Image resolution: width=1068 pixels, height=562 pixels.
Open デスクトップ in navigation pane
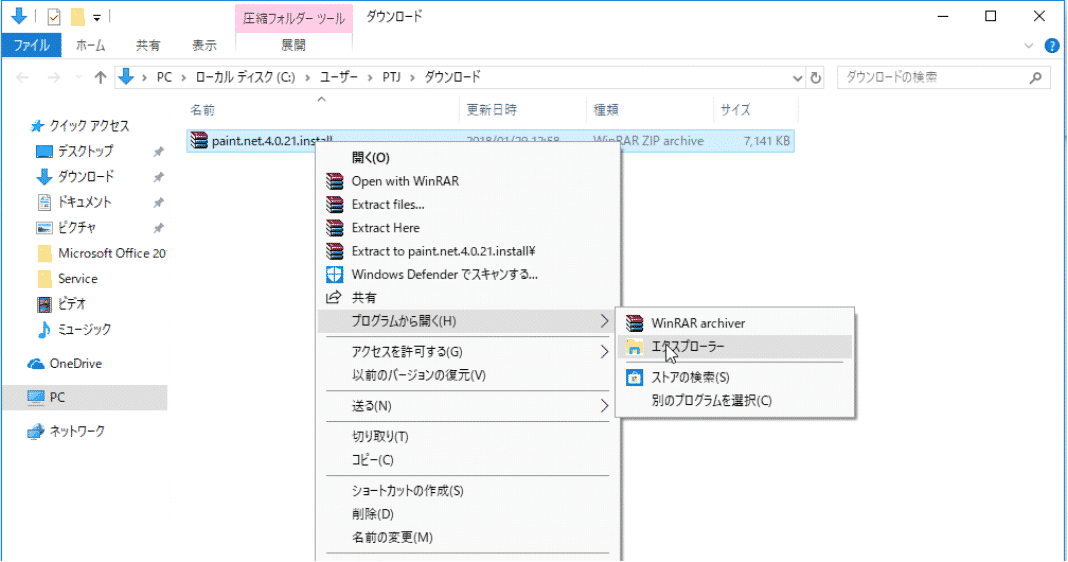click(x=85, y=151)
